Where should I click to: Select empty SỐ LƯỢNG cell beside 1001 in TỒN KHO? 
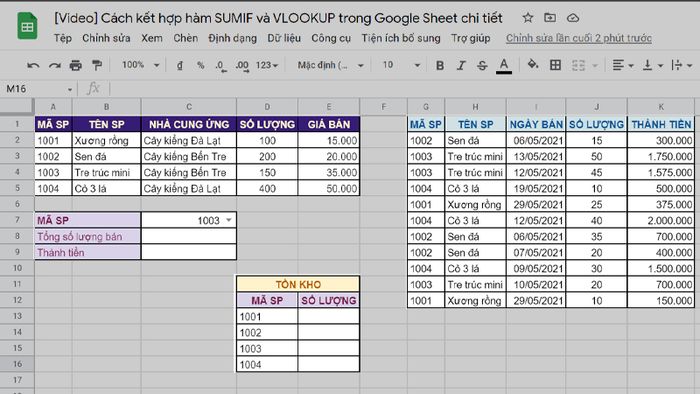pos(329,316)
